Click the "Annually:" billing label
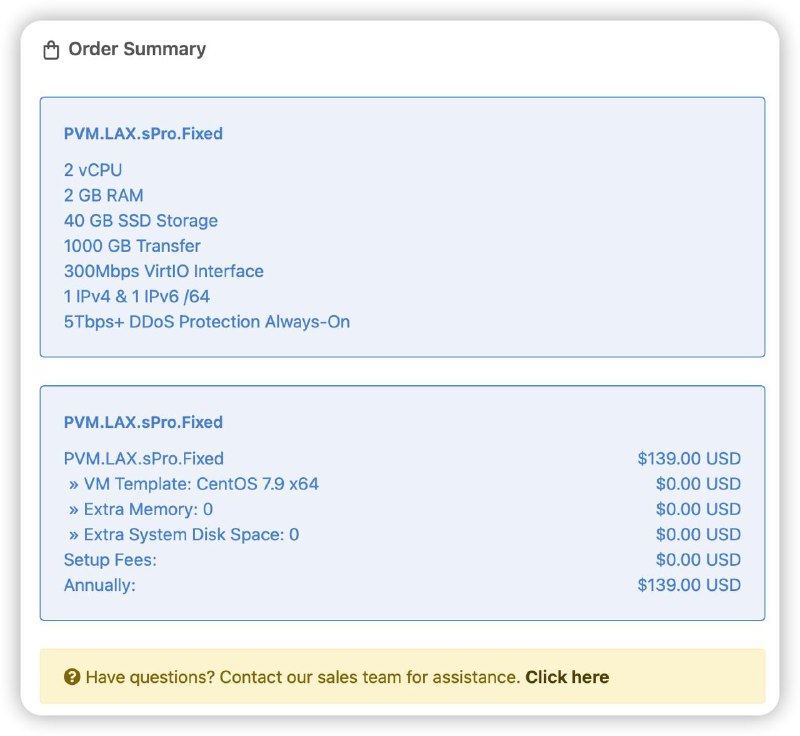The width and height of the screenshot is (800, 736). 99,585
